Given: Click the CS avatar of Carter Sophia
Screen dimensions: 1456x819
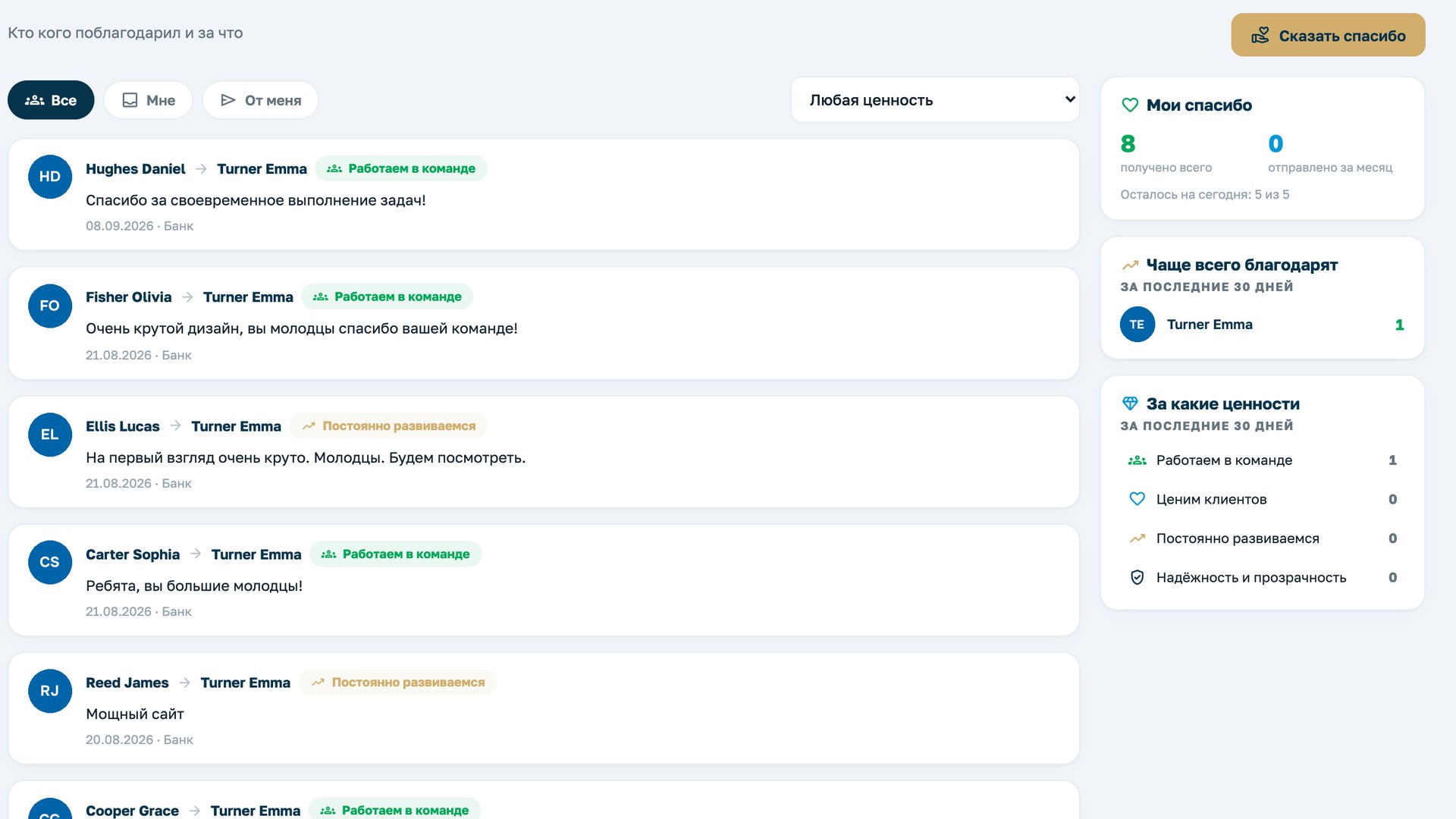Looking at the screenshot, I should pos(50,562).
